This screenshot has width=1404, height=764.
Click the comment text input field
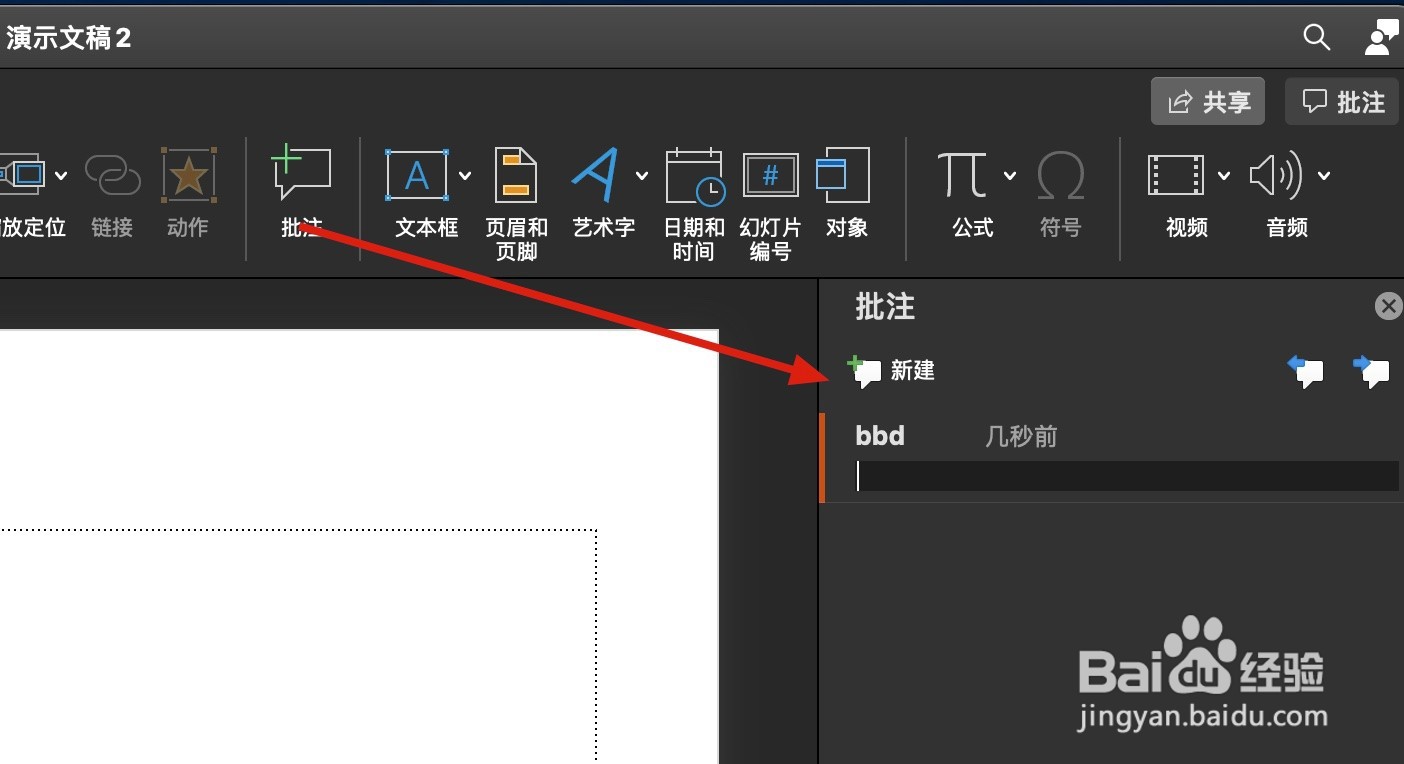1127,476
